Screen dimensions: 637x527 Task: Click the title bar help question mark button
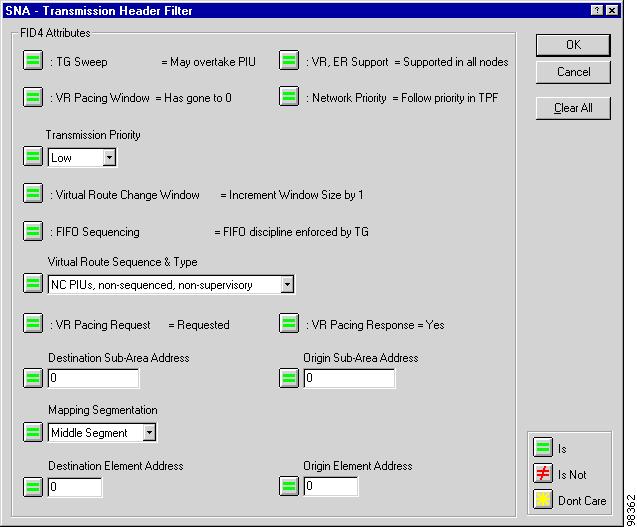pyautogui.click(x=597, y=11)
